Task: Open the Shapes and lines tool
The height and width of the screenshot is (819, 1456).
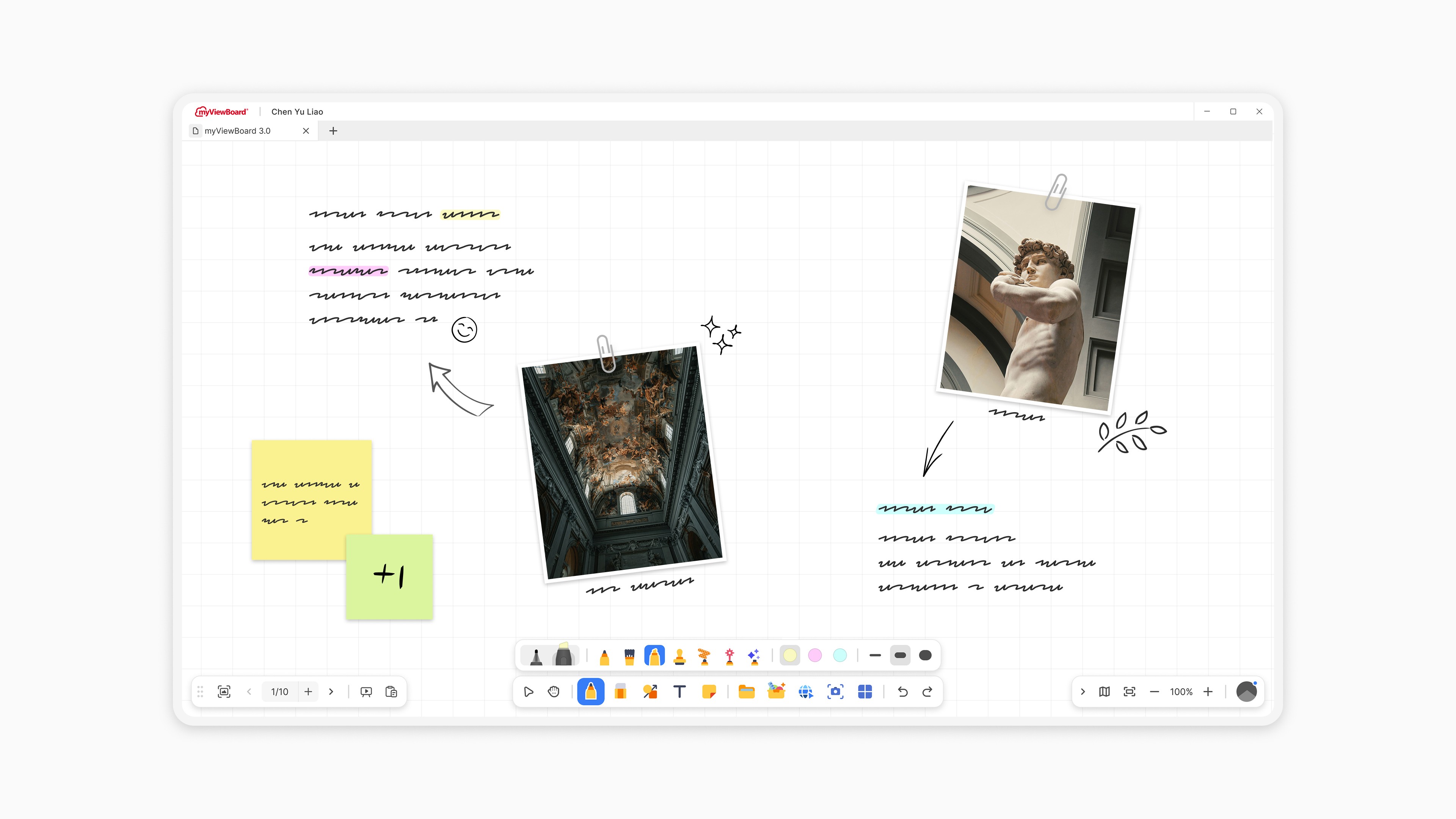Action: (650, 691)
